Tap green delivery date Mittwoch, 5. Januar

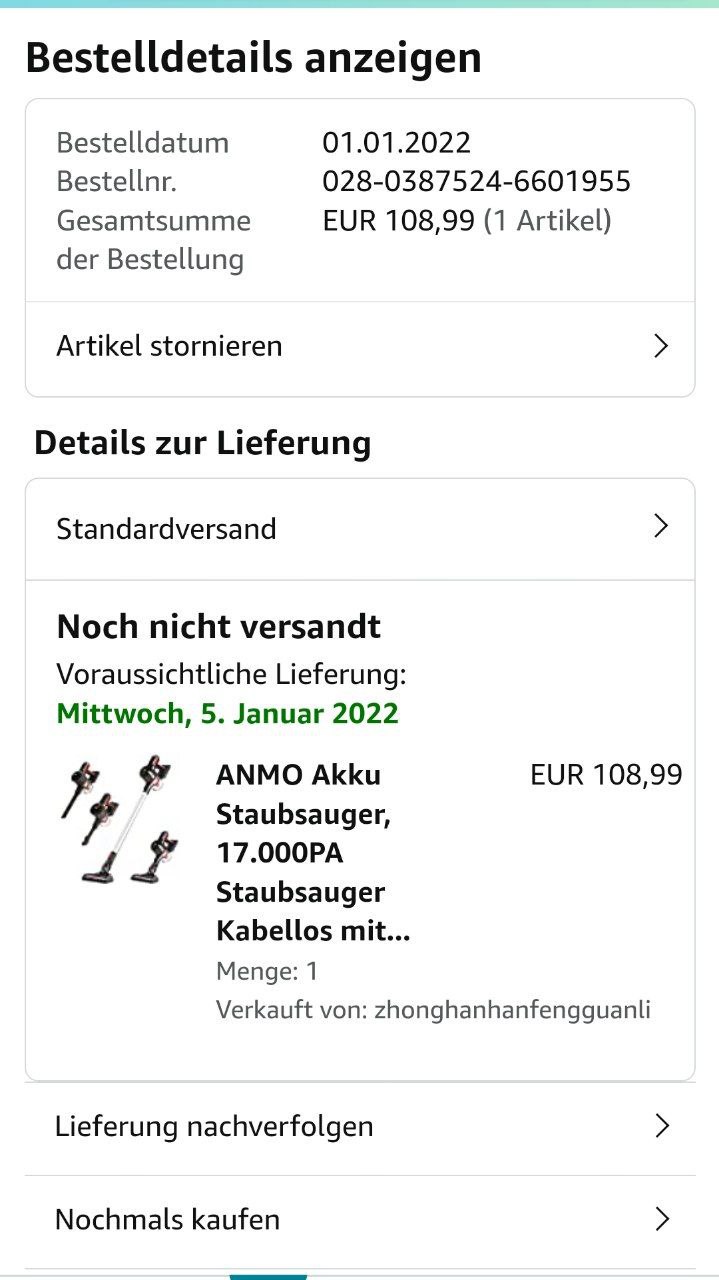point(228,714)
